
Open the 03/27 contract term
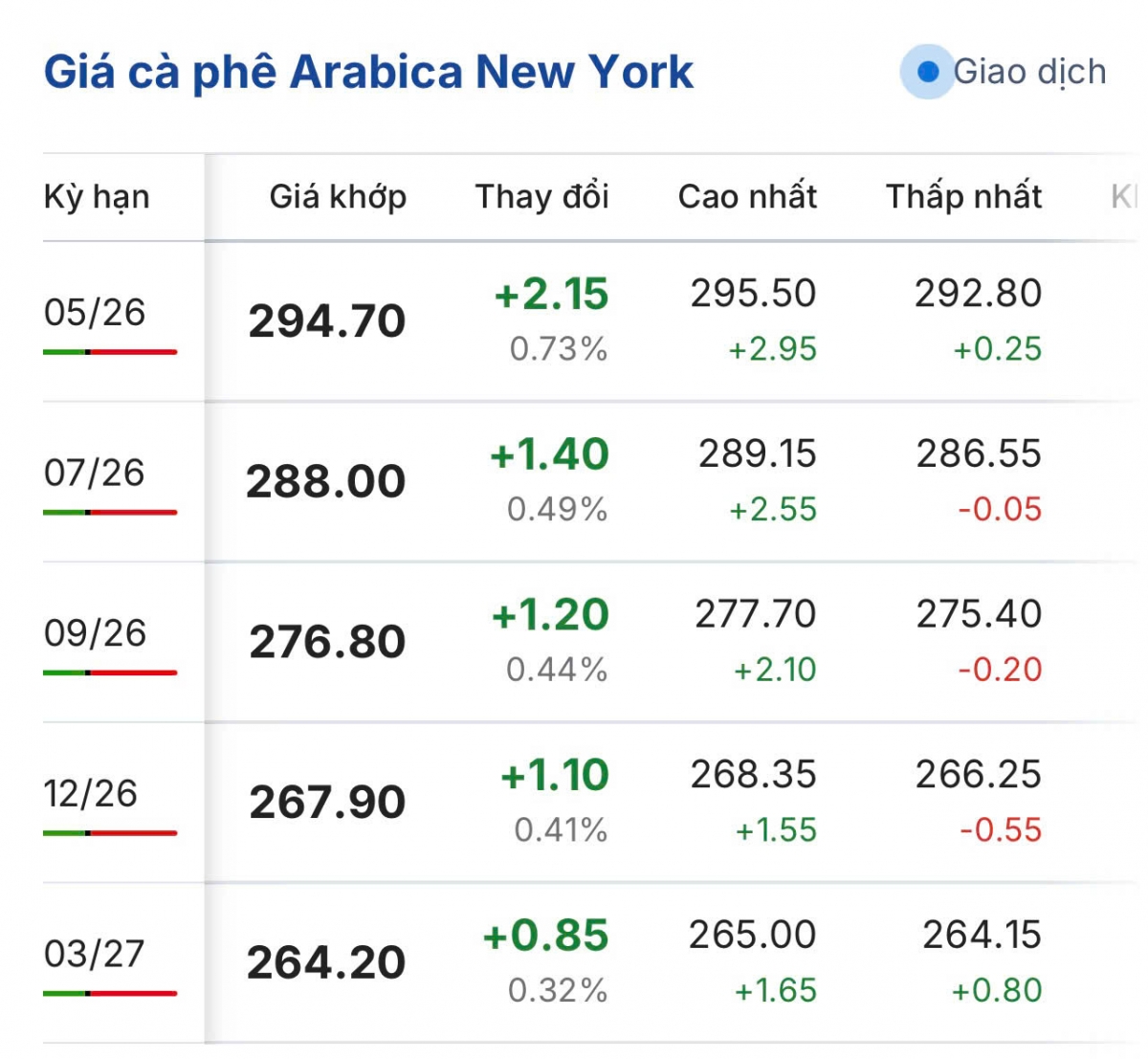pyautogui.click(x=95, y=954)
